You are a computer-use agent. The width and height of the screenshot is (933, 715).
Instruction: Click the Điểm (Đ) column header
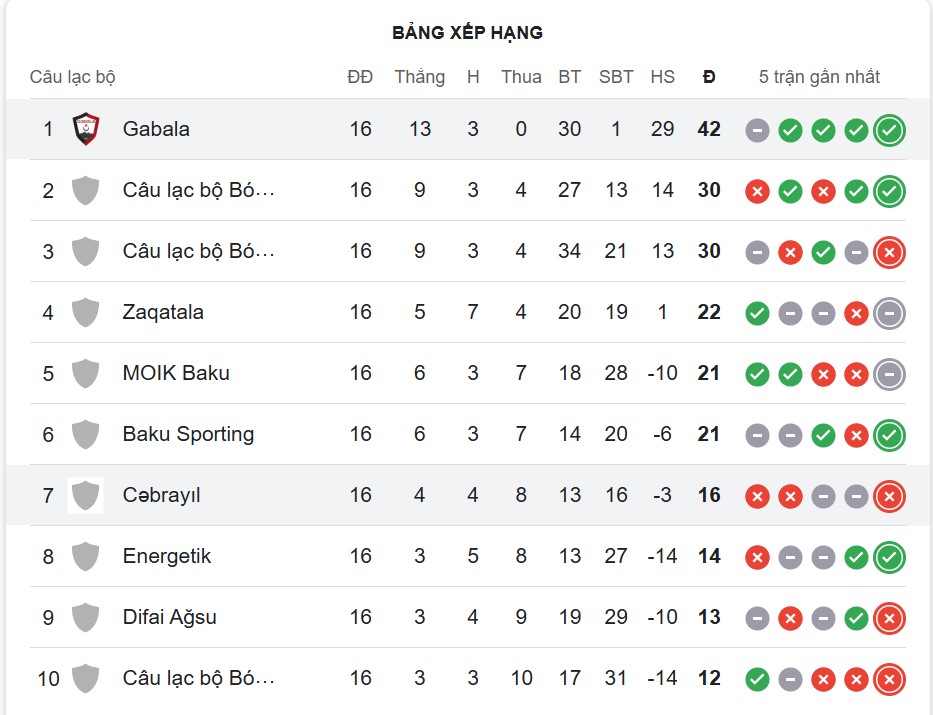point(709,77)
